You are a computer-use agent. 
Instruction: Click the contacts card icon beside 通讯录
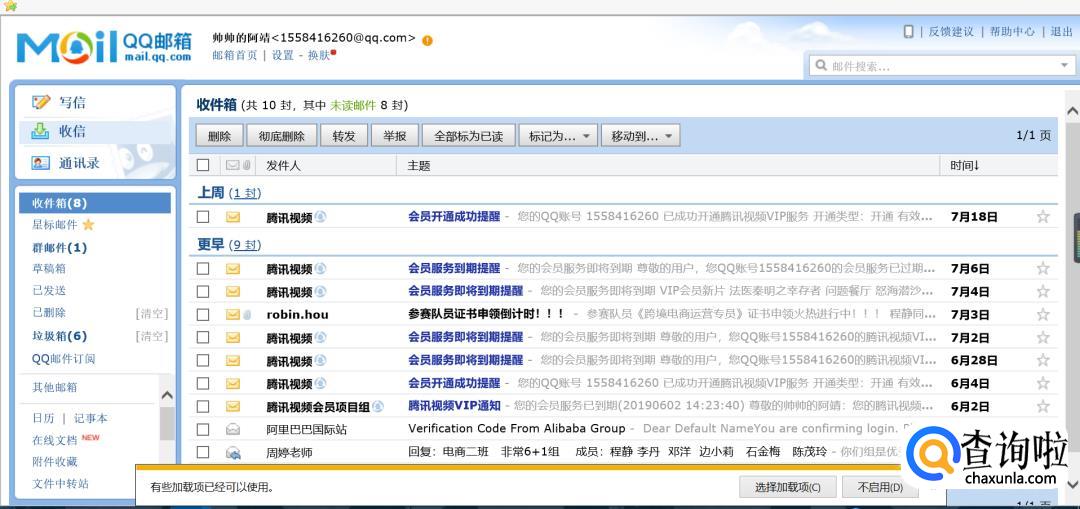41,163
